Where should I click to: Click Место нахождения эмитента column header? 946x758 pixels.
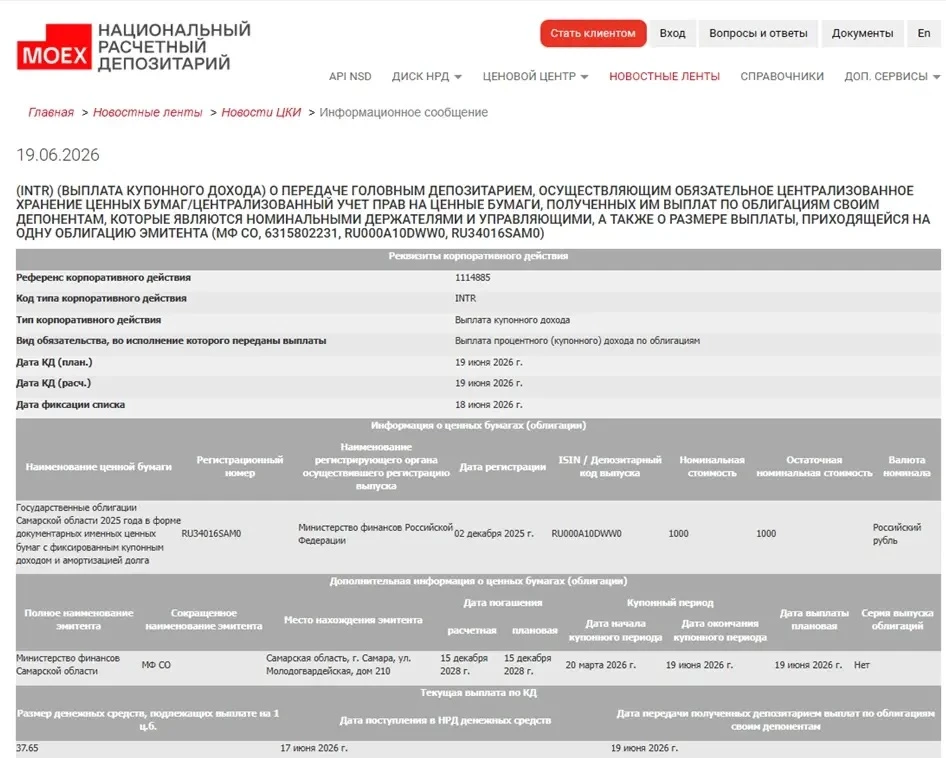(x=353, y=620)
